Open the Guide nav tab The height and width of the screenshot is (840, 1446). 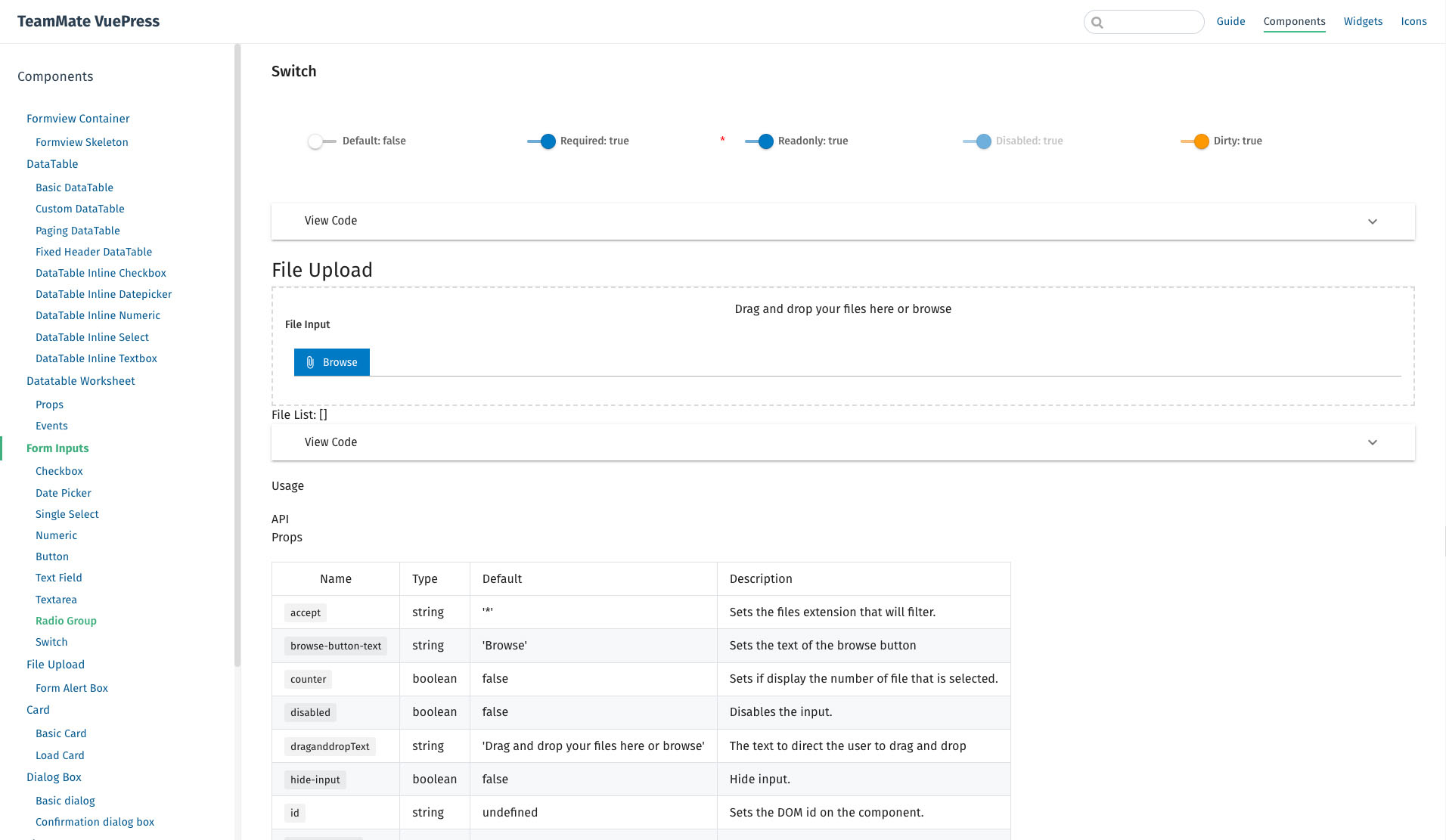click(x=1230, y=21)
